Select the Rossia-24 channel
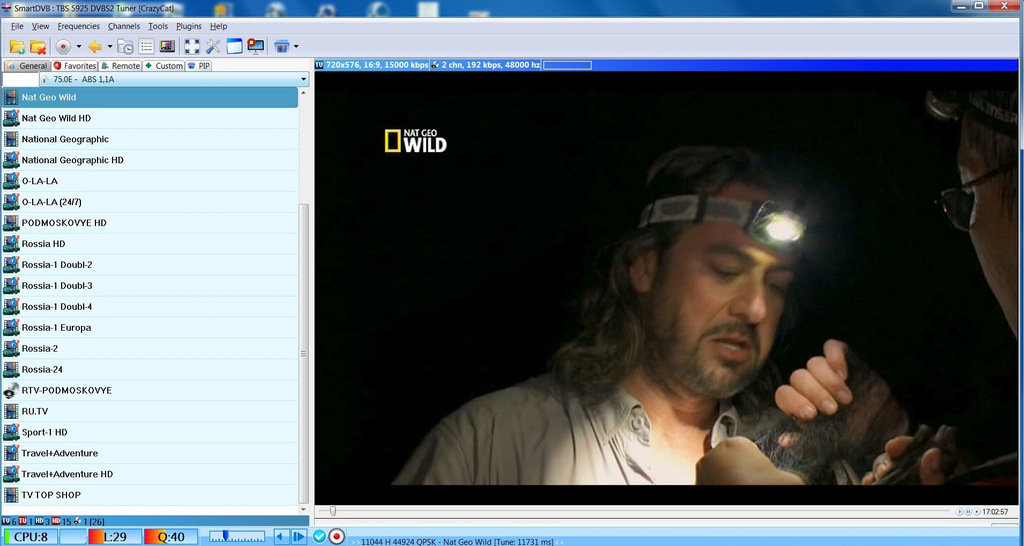This screenshot has height=546, width=1024. (x=150, y=369)
